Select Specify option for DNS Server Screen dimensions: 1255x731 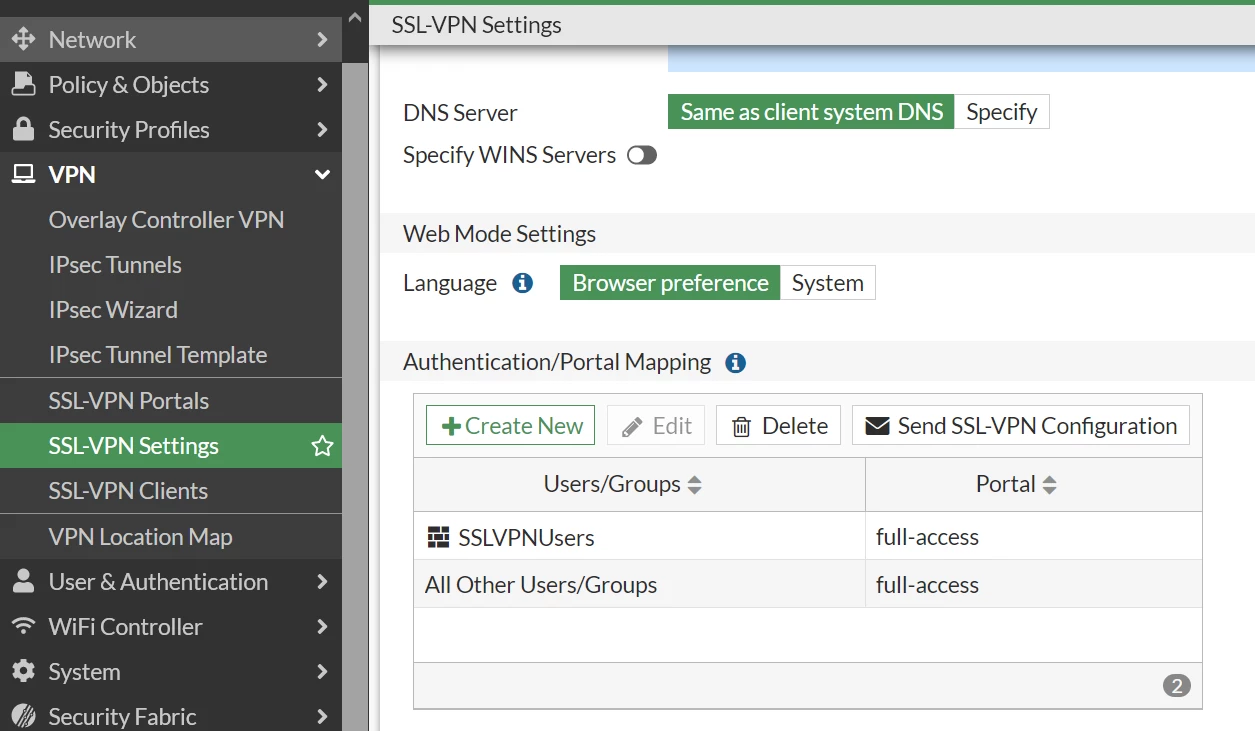[1002, 112]
